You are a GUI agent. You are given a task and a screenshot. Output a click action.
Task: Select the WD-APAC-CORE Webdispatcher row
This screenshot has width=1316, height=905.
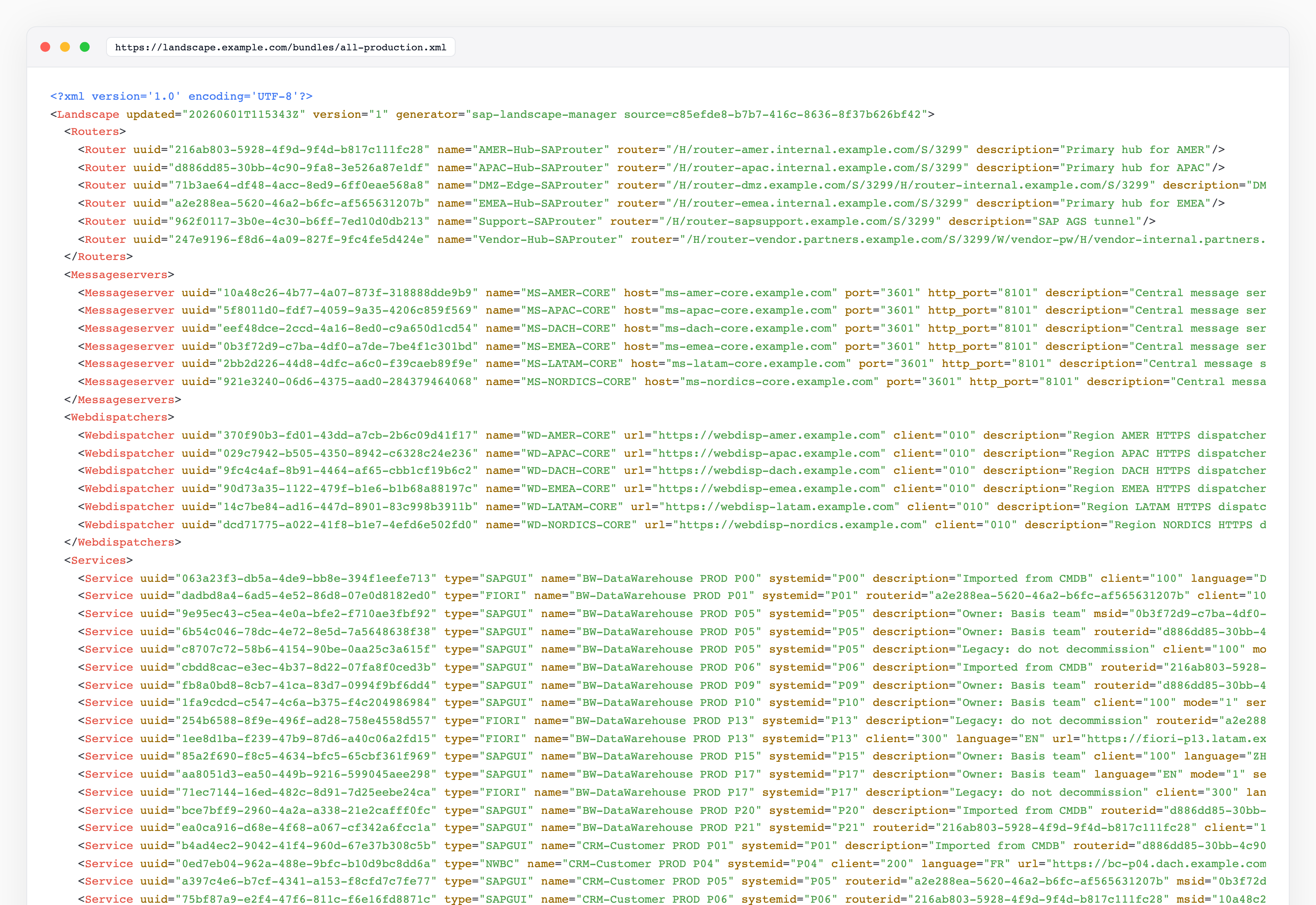(x=671, y=453)
